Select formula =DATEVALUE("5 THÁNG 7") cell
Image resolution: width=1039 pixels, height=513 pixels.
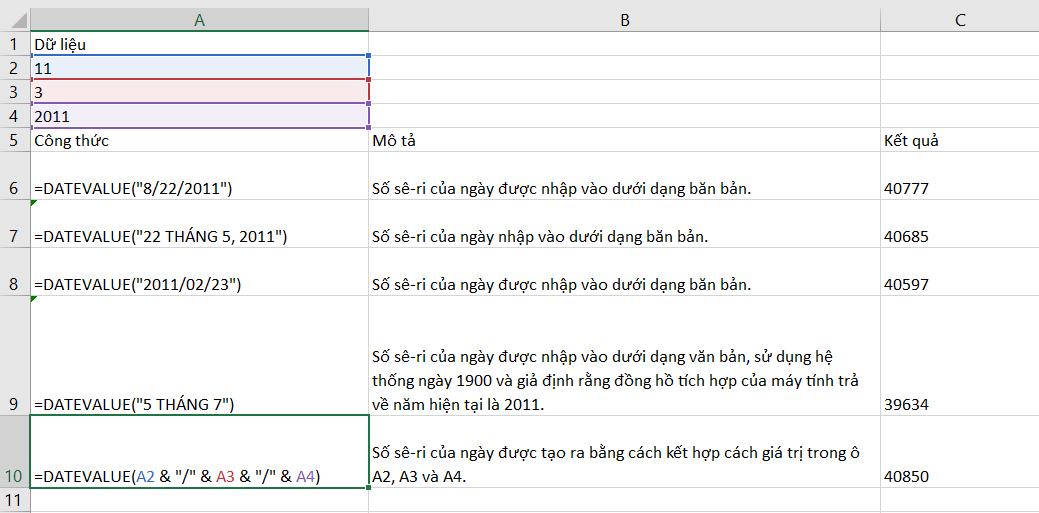point(199,355)
